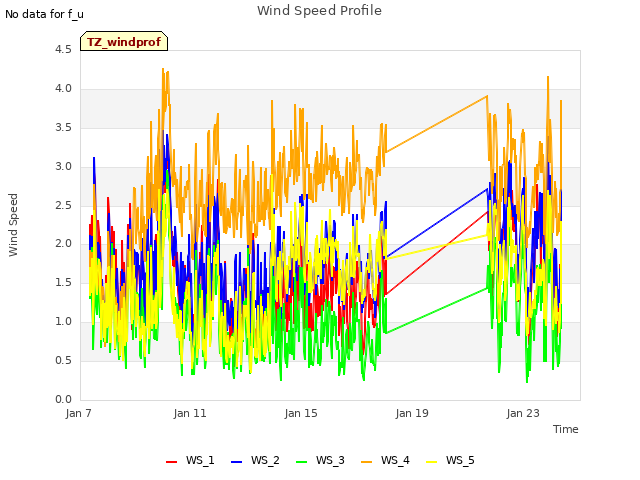Click the 0.5 y-axis tick label

[x=63, y=360]
